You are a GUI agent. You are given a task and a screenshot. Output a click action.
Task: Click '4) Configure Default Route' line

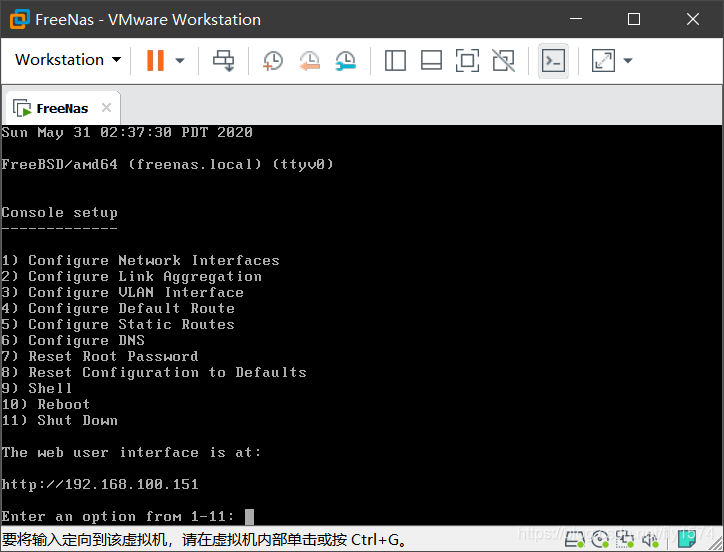[118, 308]
